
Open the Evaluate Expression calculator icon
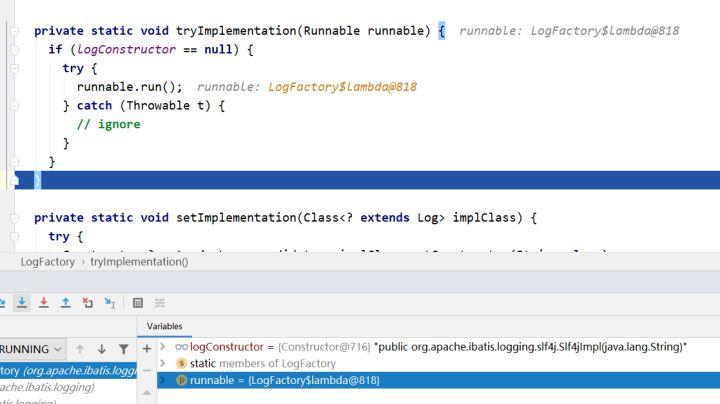pos(138,303)
